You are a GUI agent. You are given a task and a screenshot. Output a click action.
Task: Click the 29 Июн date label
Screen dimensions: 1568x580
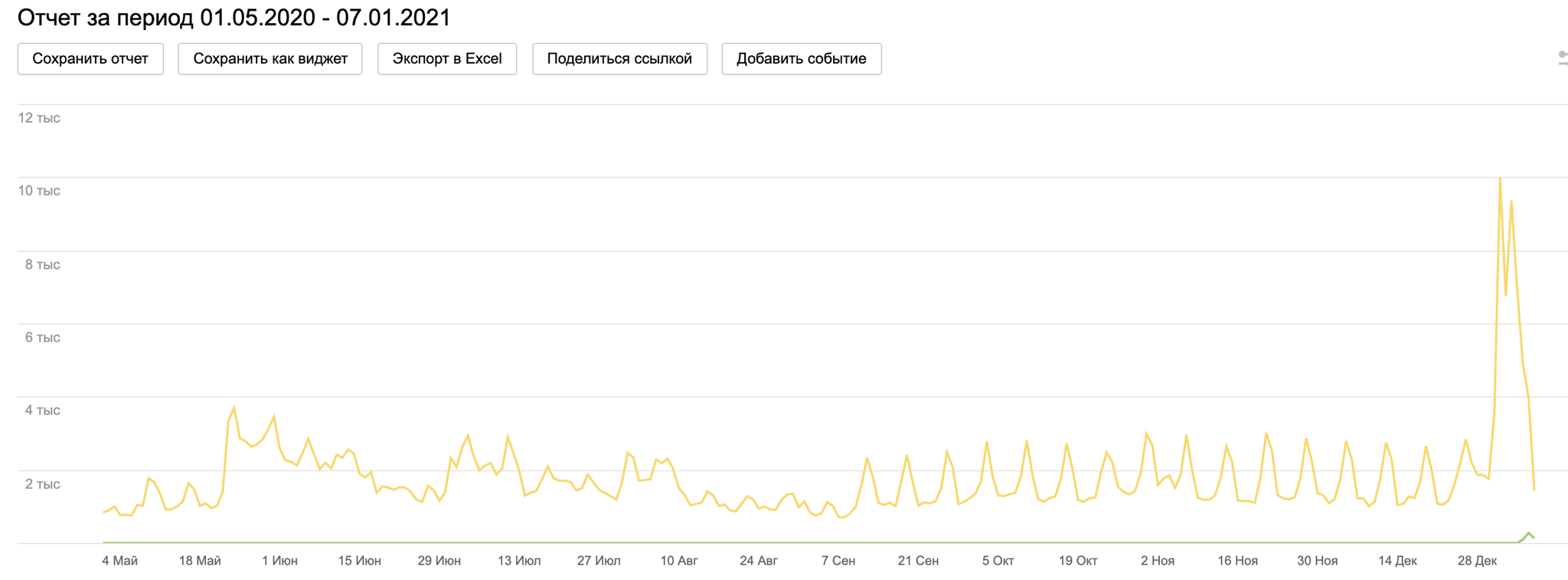click(x=439, y=561)
